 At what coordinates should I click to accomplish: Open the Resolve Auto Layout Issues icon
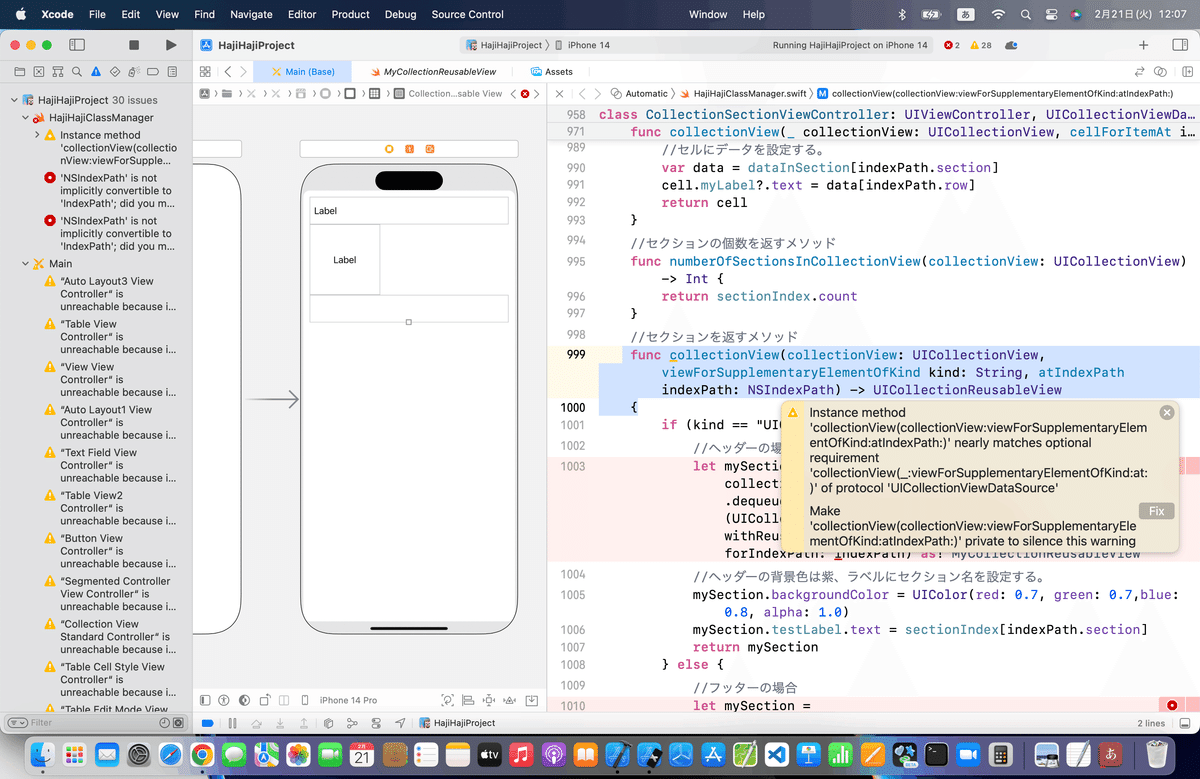point(510,700)
